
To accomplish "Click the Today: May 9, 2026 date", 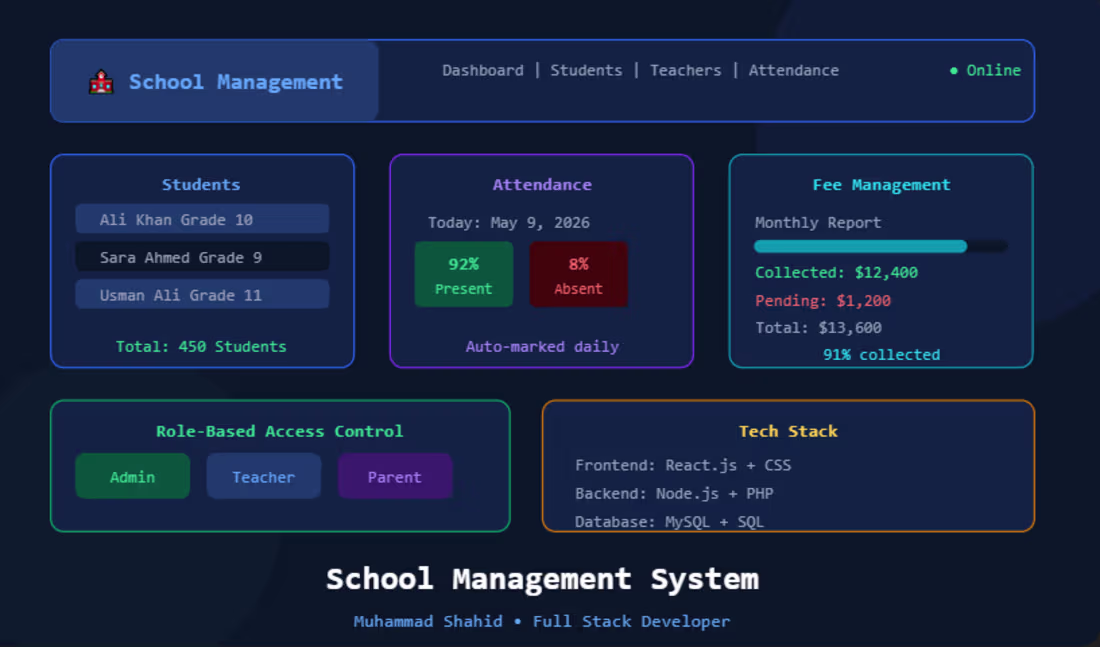I will coord(509,222).
